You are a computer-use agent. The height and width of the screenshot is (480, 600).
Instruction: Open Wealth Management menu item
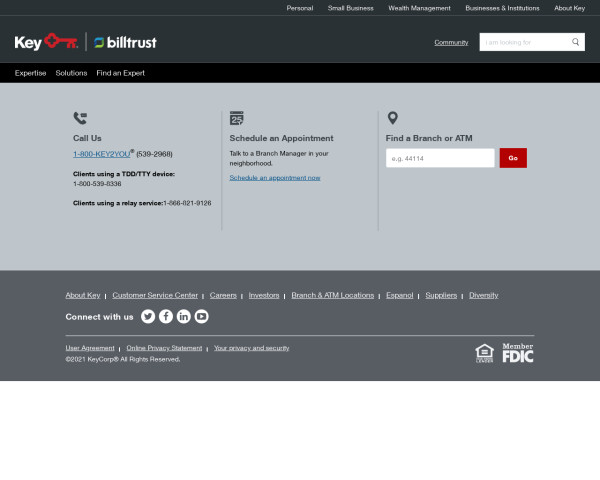419,8
